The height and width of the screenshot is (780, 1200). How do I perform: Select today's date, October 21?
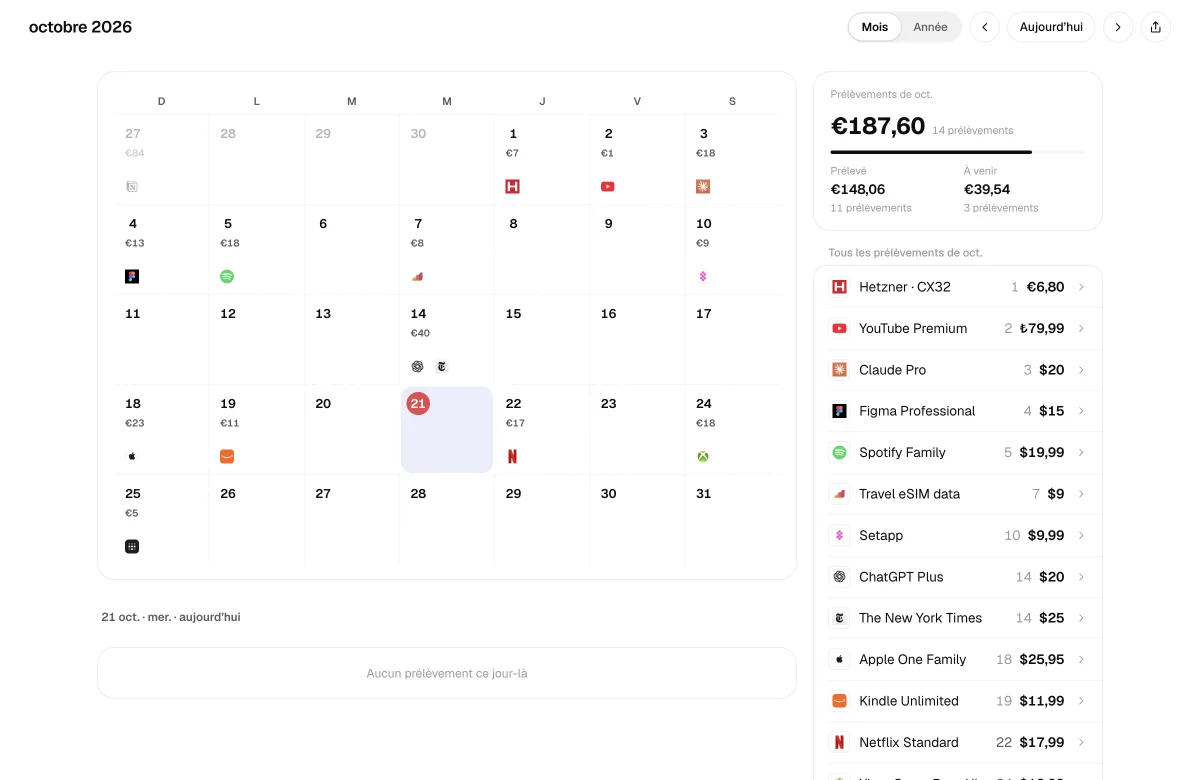(x=447, y=430)
